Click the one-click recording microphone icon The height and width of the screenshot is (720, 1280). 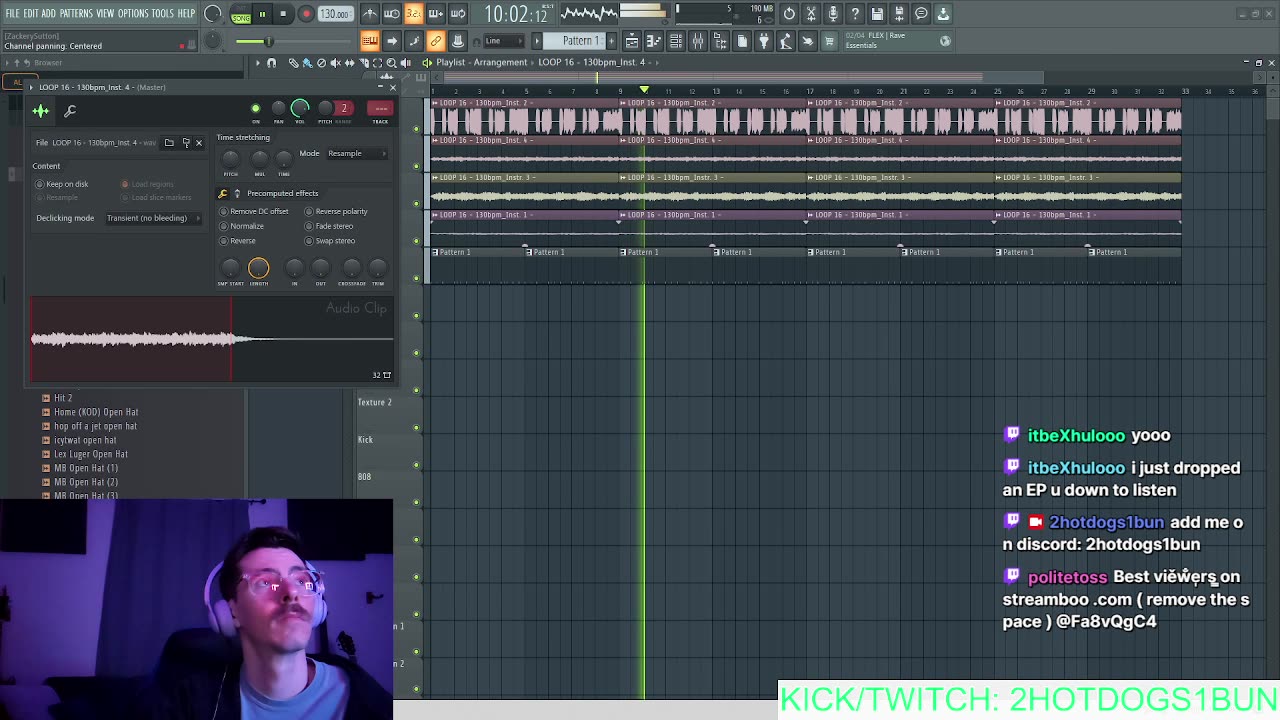click(x=833, y=14)
